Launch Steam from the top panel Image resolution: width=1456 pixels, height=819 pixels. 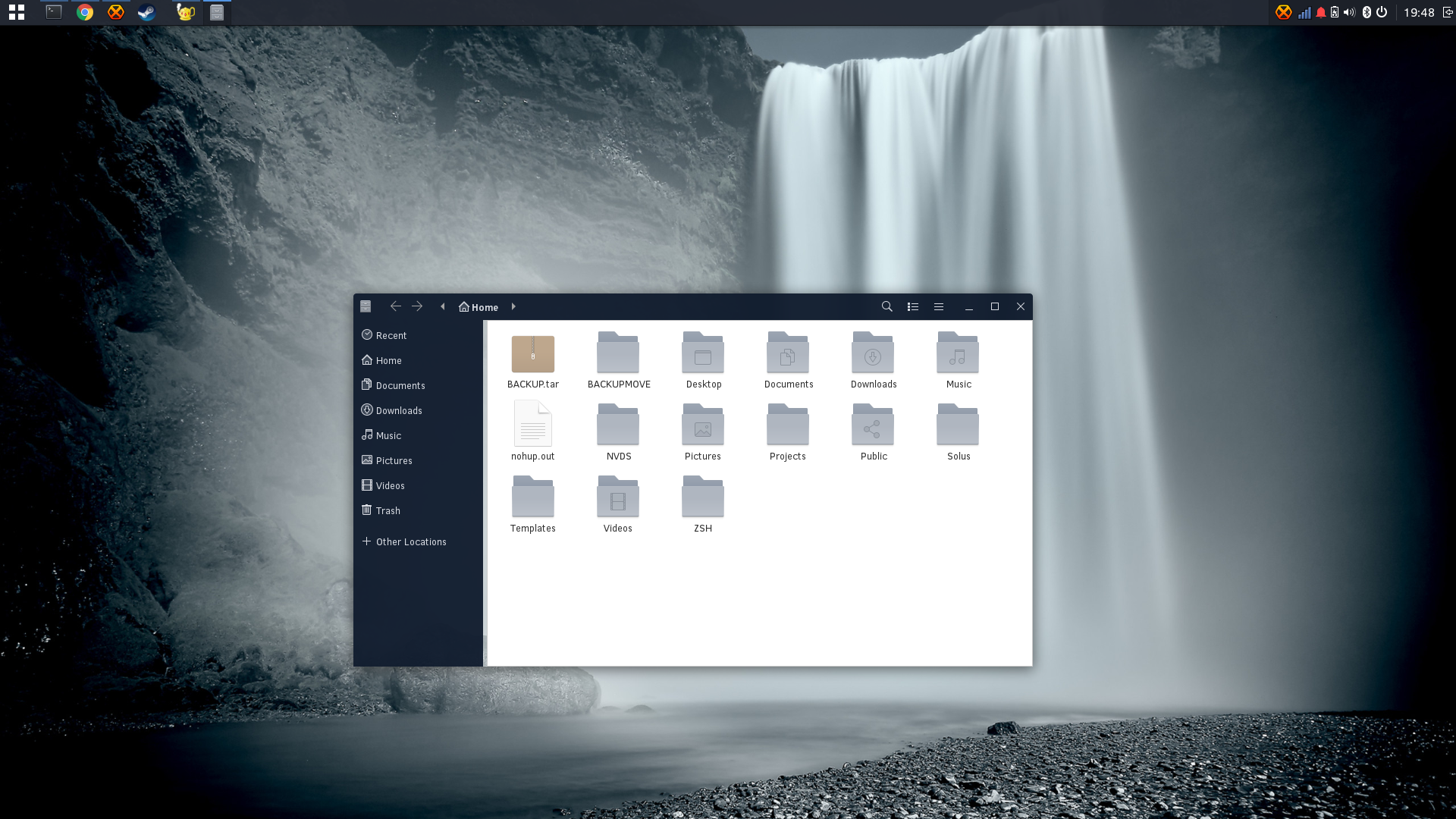coord(146,12)
